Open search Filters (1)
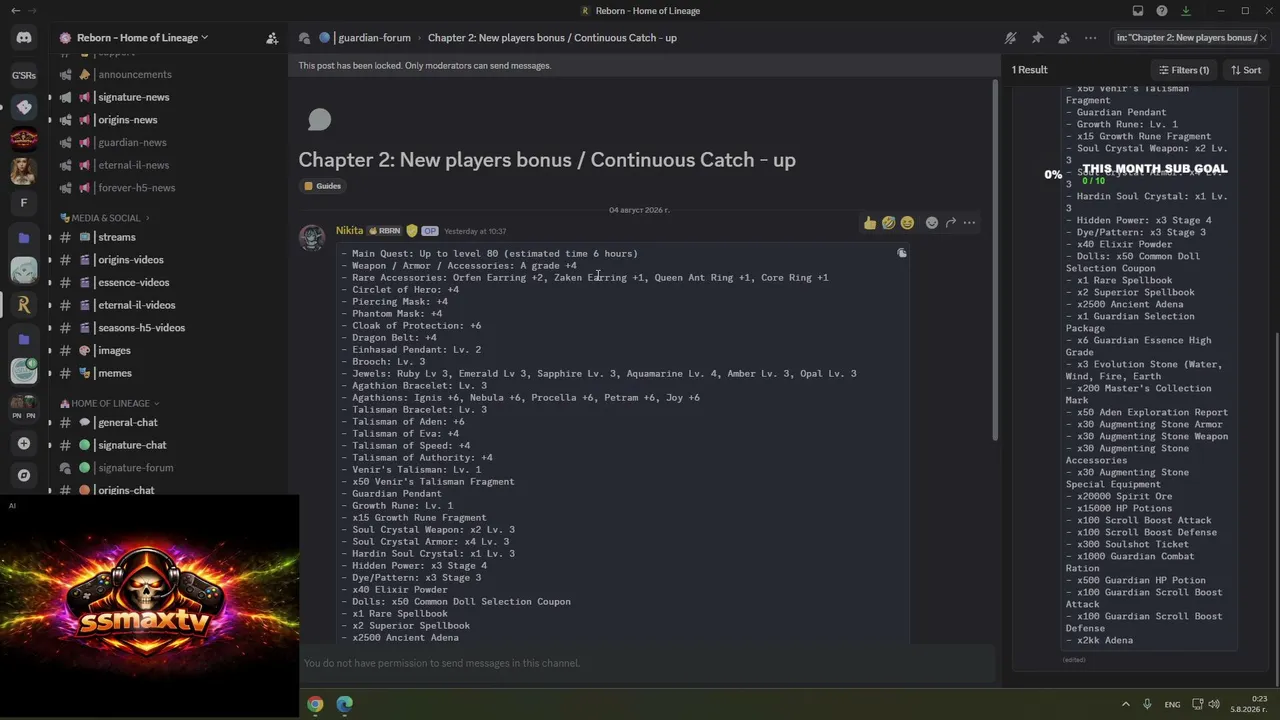The image size is (1280, 720). click(x=1184, y=70)
